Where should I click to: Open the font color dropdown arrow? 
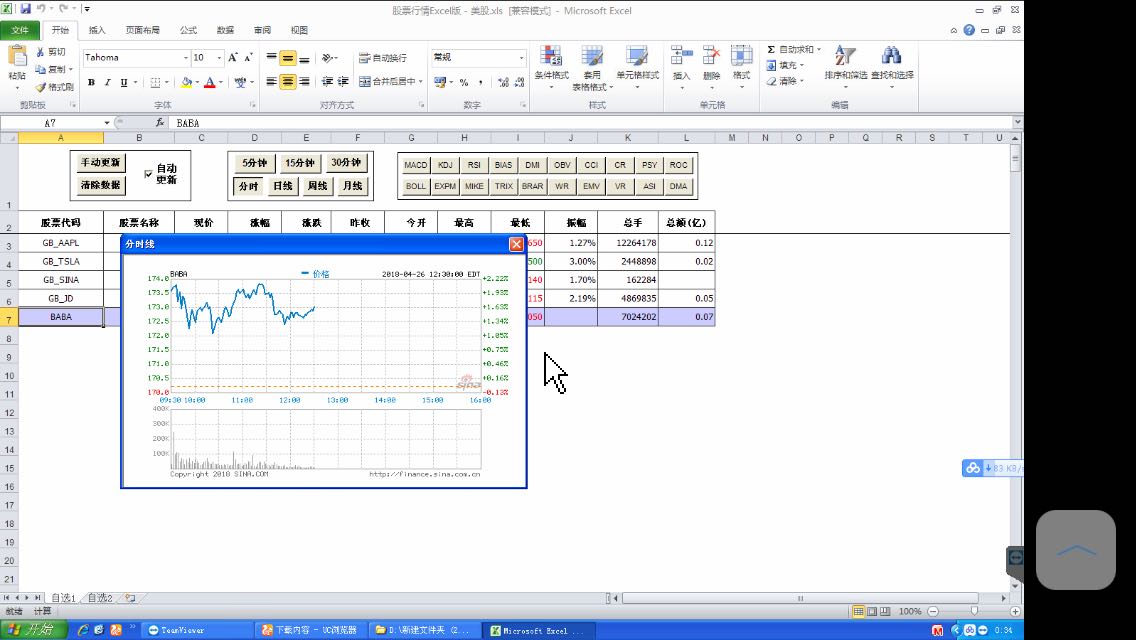click(x=220, y=83)
